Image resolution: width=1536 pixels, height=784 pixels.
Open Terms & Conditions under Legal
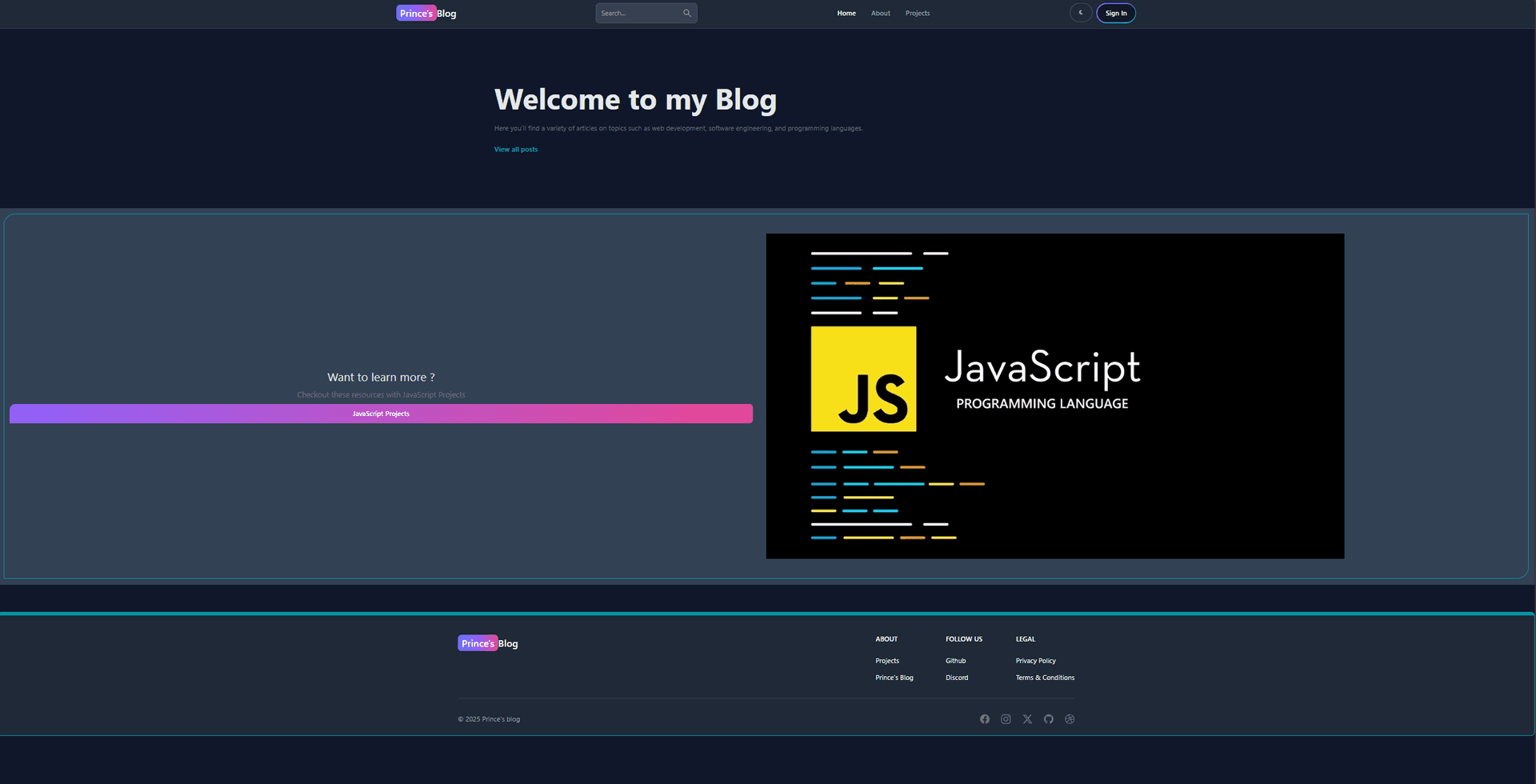click(1045, 678)
